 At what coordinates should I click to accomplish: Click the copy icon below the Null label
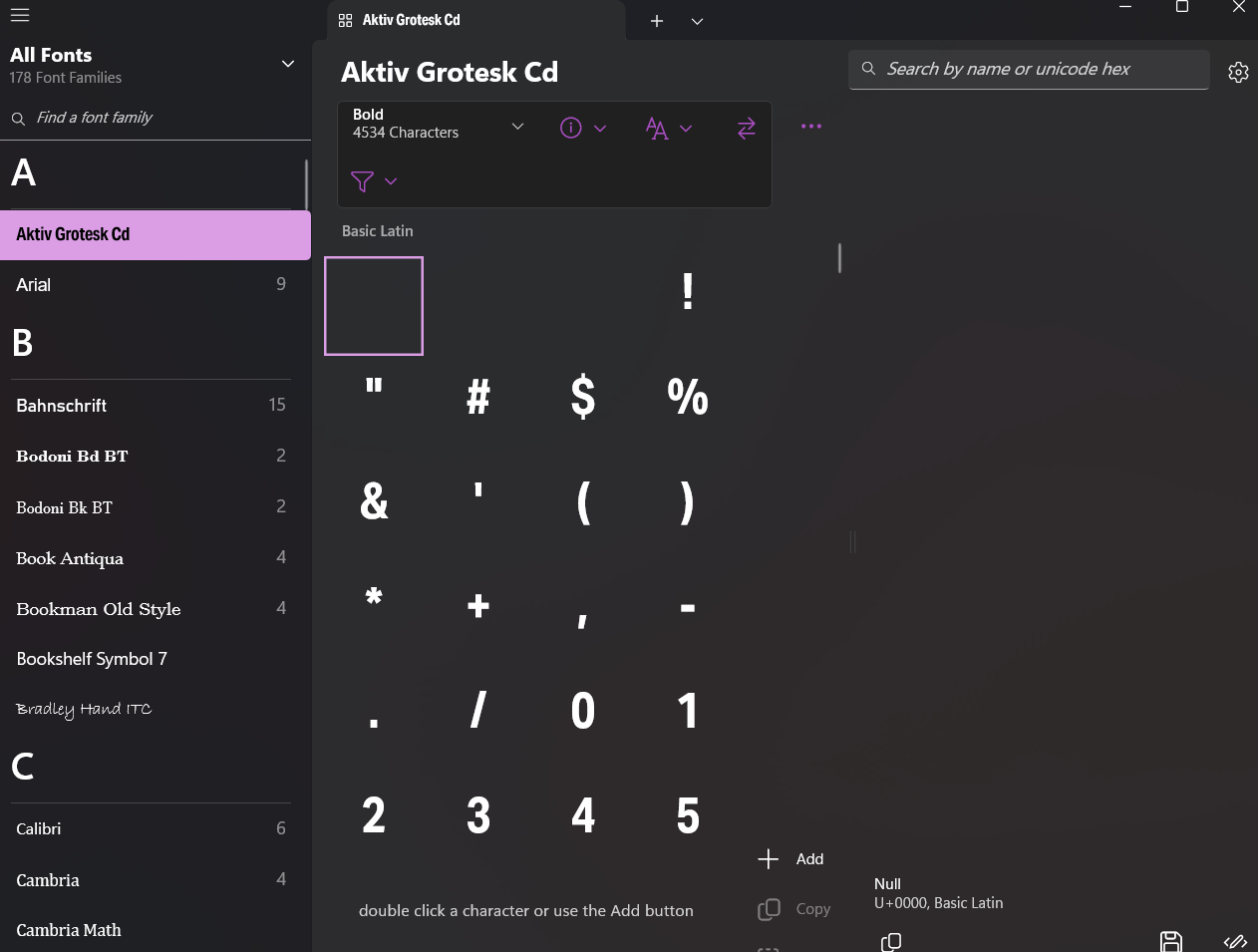(891, 941)
